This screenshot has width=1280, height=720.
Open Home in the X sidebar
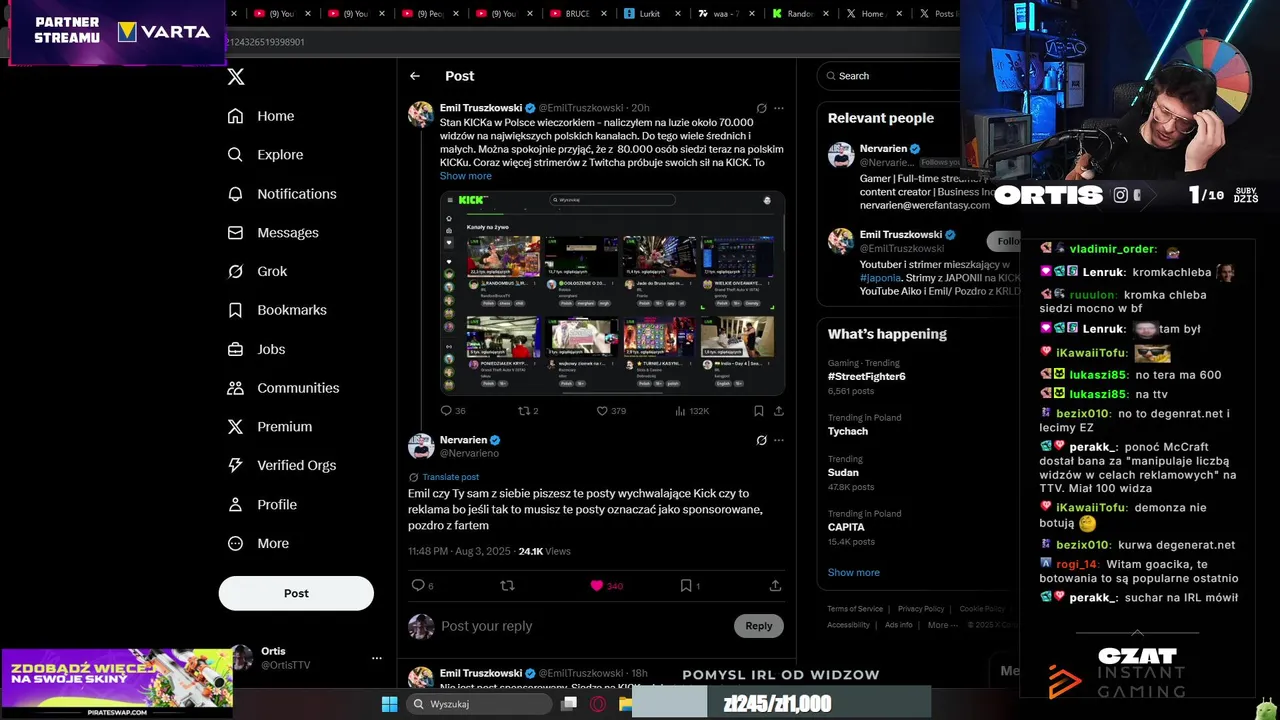(261, 116)
